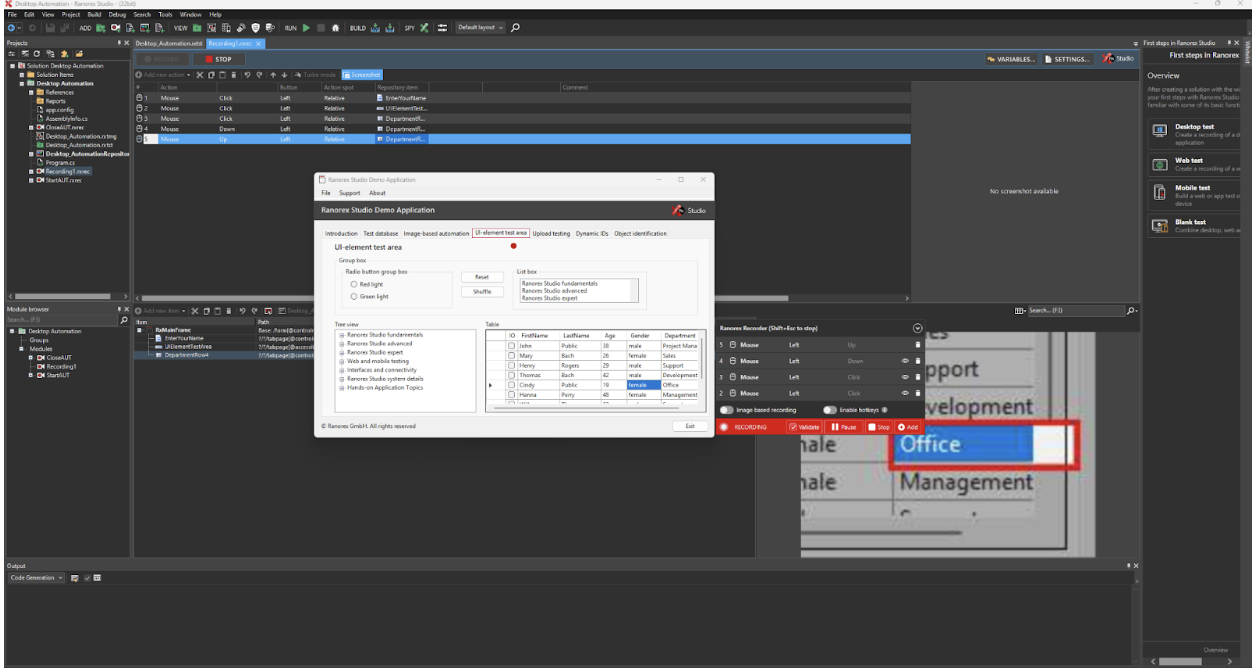Click the Desktop test icon in First steps
The image size is (1252, 672).
pyautogui.click(x=1160, y=130)
